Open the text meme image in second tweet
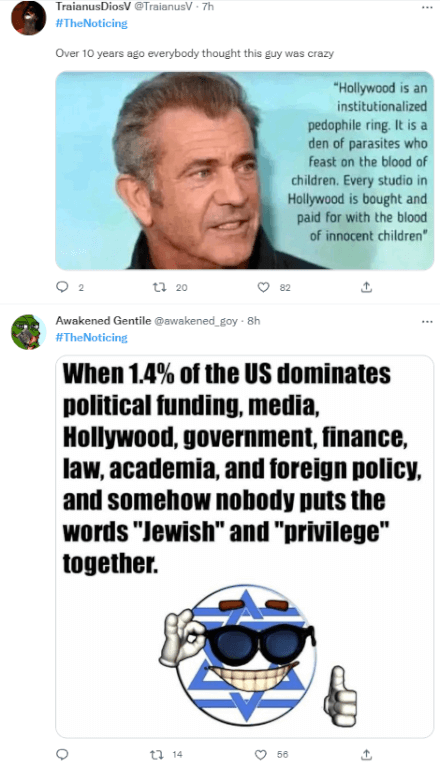Viewport: 440px width, 768px height. click(244, 547)
